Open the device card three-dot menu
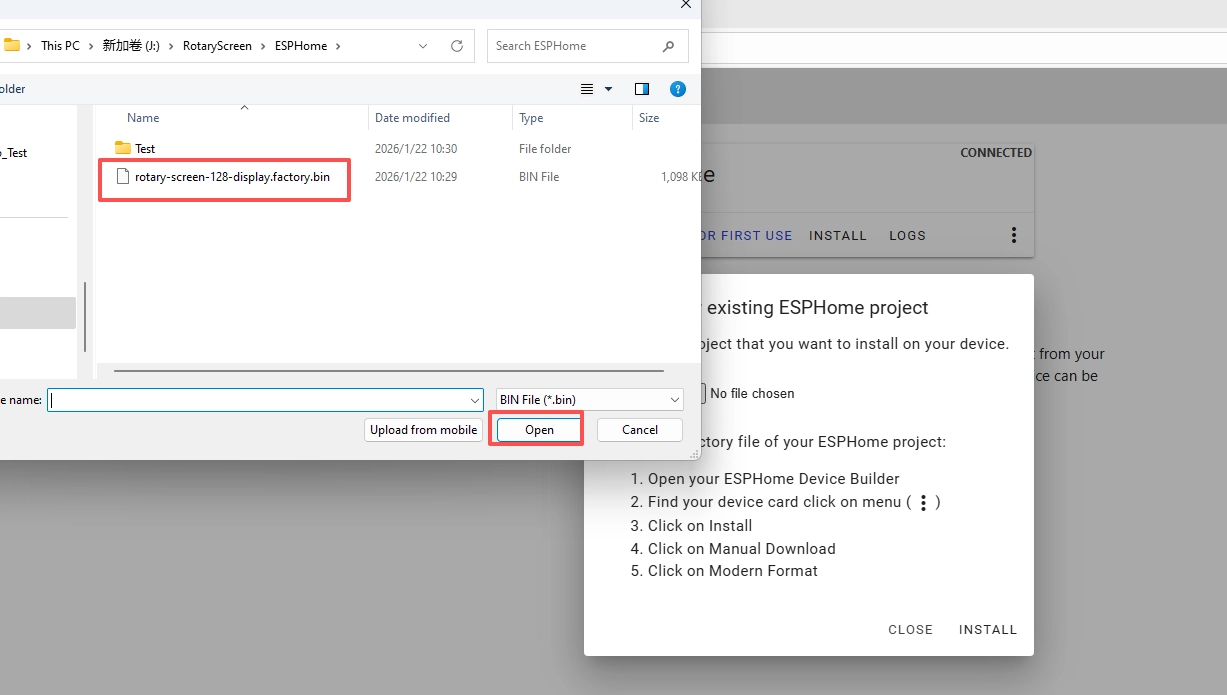The width and height of the screenshot is (1227, 695). 1013,236
